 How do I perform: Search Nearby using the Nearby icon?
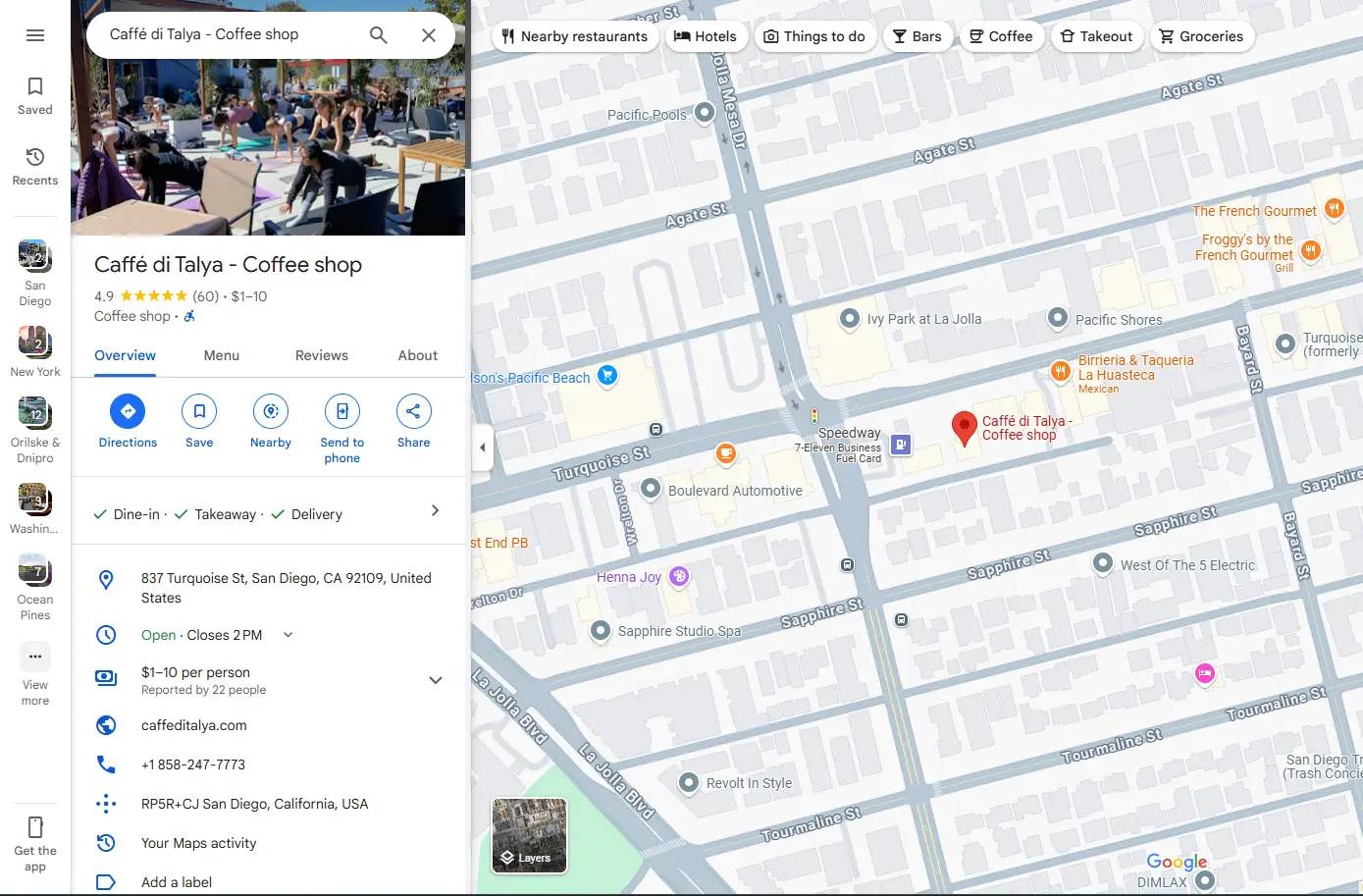tap(270, 411)
